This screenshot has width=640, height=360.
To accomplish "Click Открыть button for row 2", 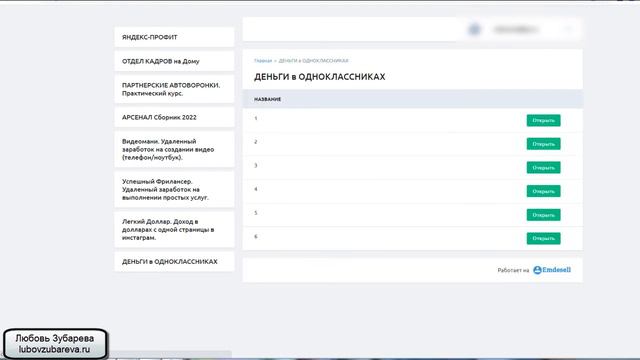I will [543, 144].
